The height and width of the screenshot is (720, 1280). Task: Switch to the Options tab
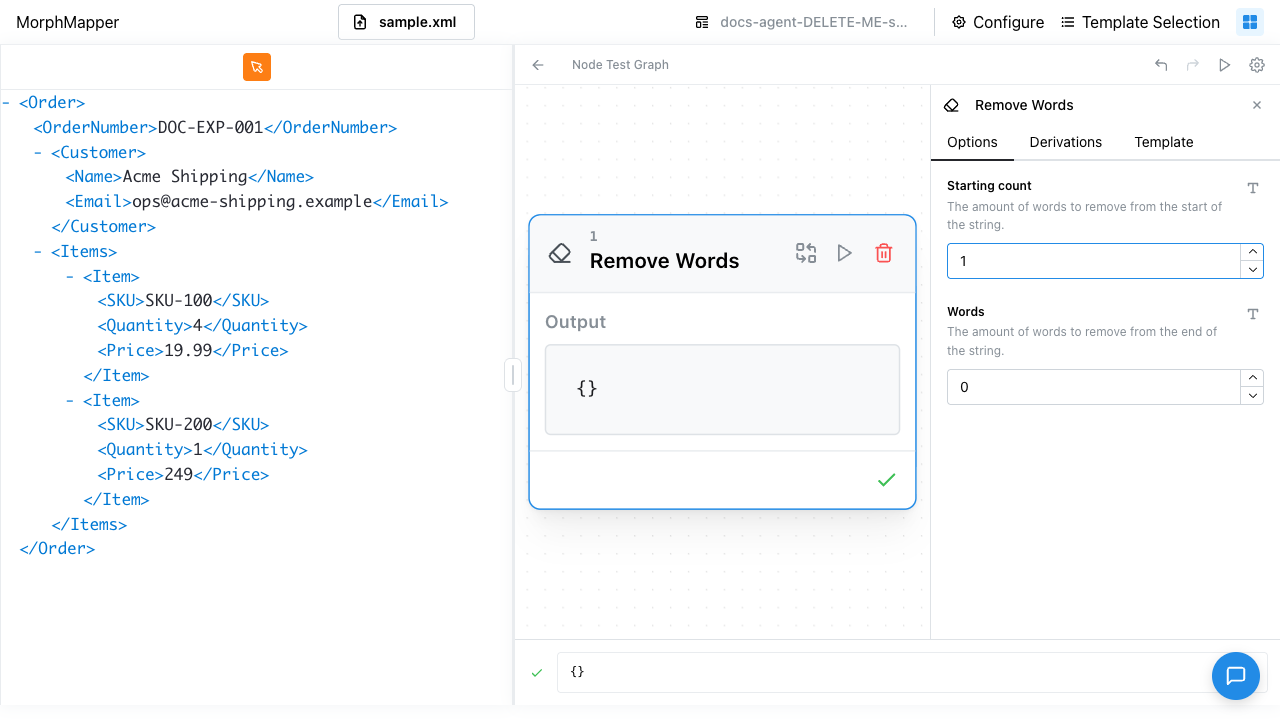click(972, 142)
